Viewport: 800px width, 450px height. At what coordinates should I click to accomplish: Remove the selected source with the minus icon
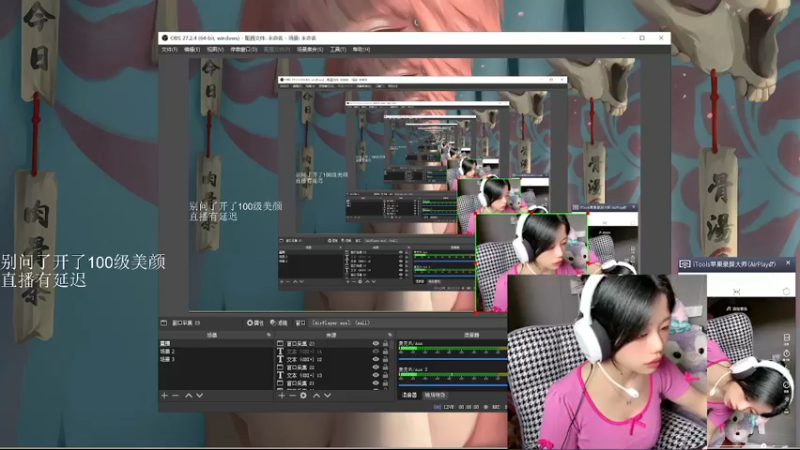coord(292,395)
